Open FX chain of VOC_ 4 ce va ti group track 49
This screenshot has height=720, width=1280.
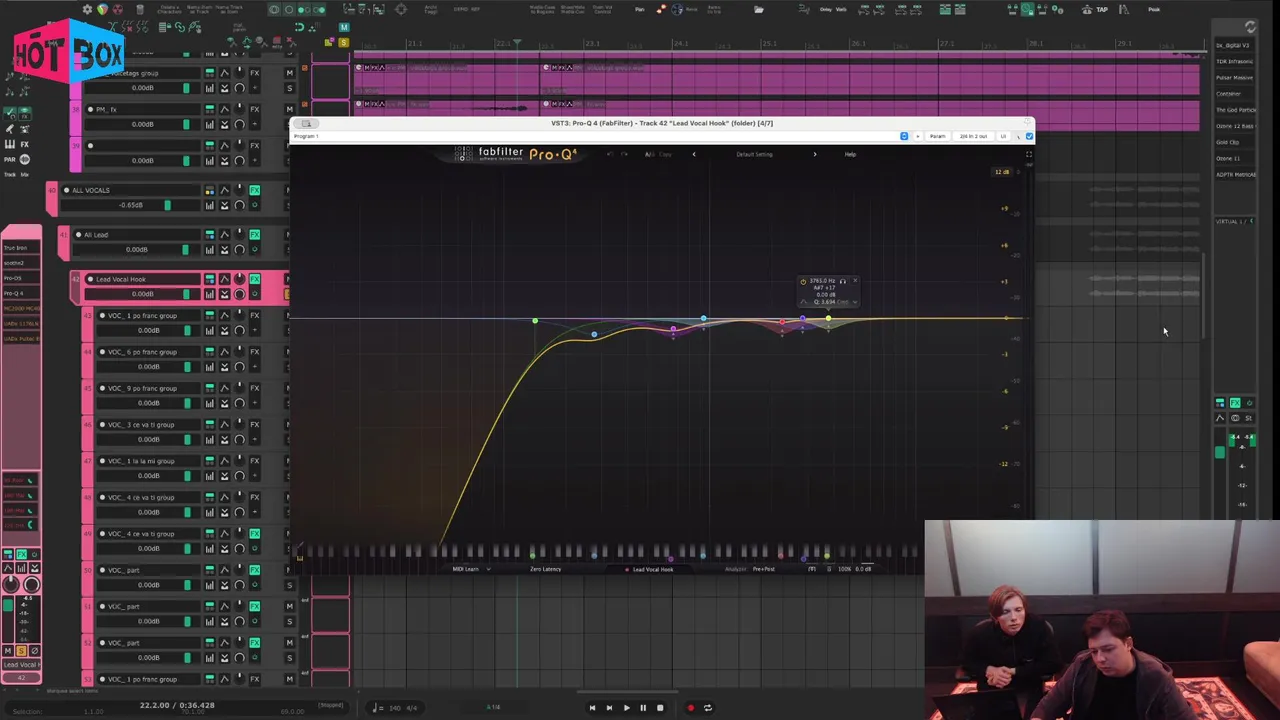(255, 534)
